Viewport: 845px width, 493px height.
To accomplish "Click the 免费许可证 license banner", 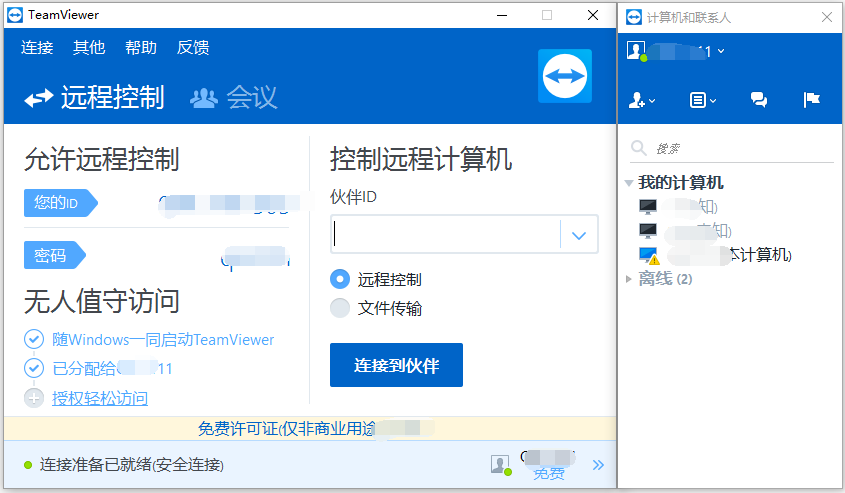I will coord(310,429).
